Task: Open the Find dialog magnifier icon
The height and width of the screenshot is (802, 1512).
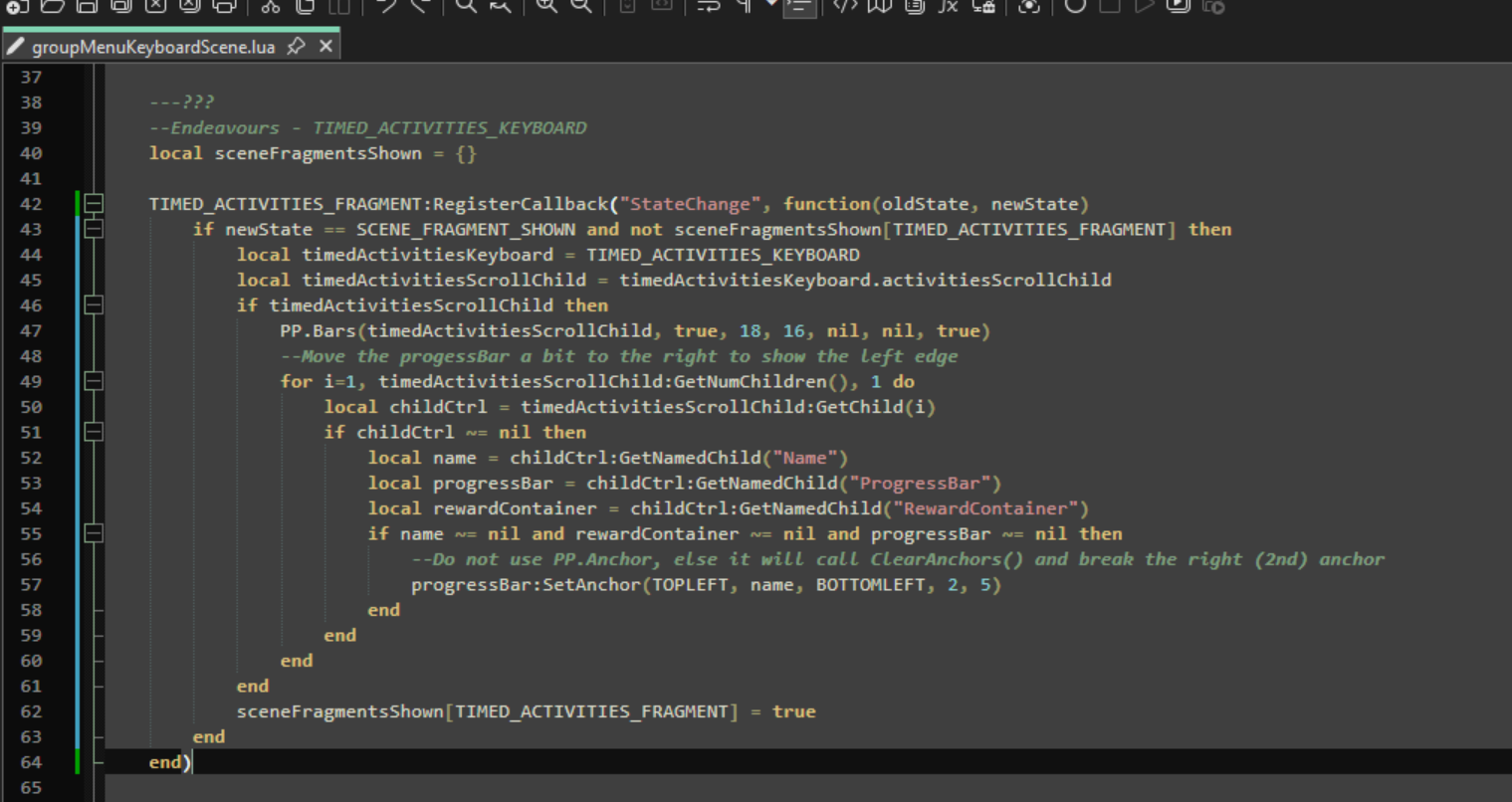Action: click(x=466, y=5)
